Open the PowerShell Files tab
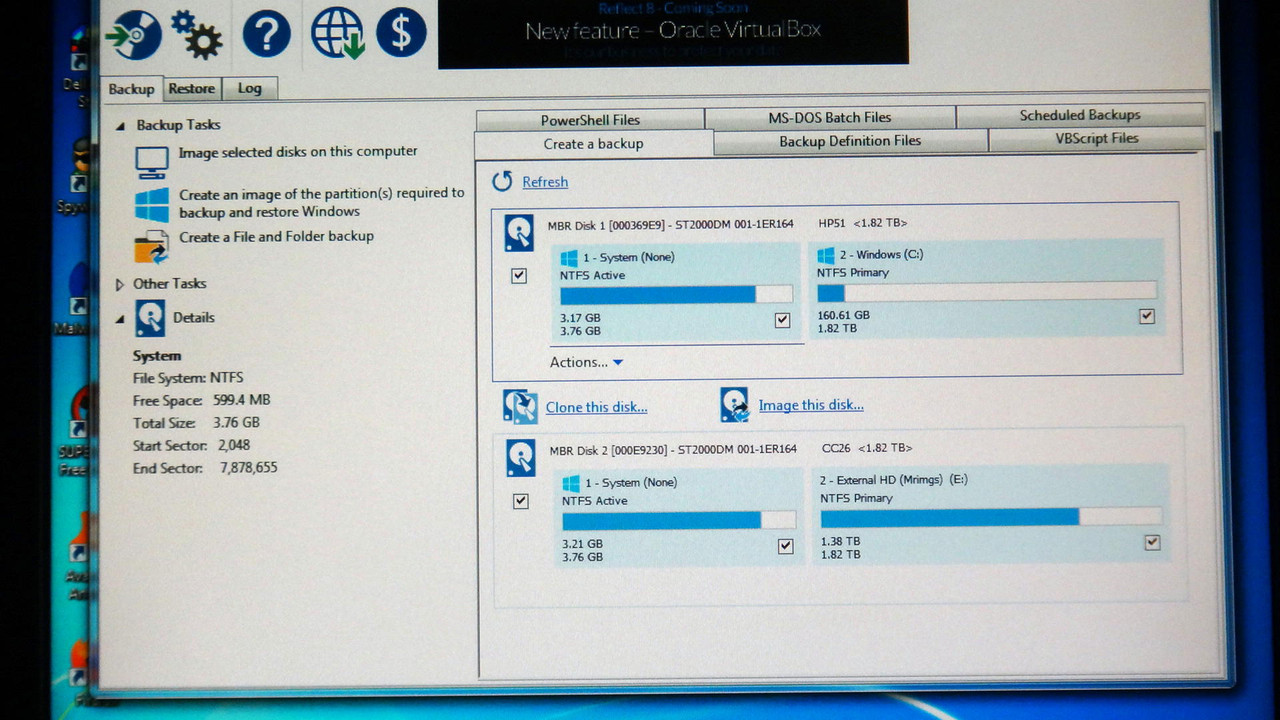 (x=590, y=120)
